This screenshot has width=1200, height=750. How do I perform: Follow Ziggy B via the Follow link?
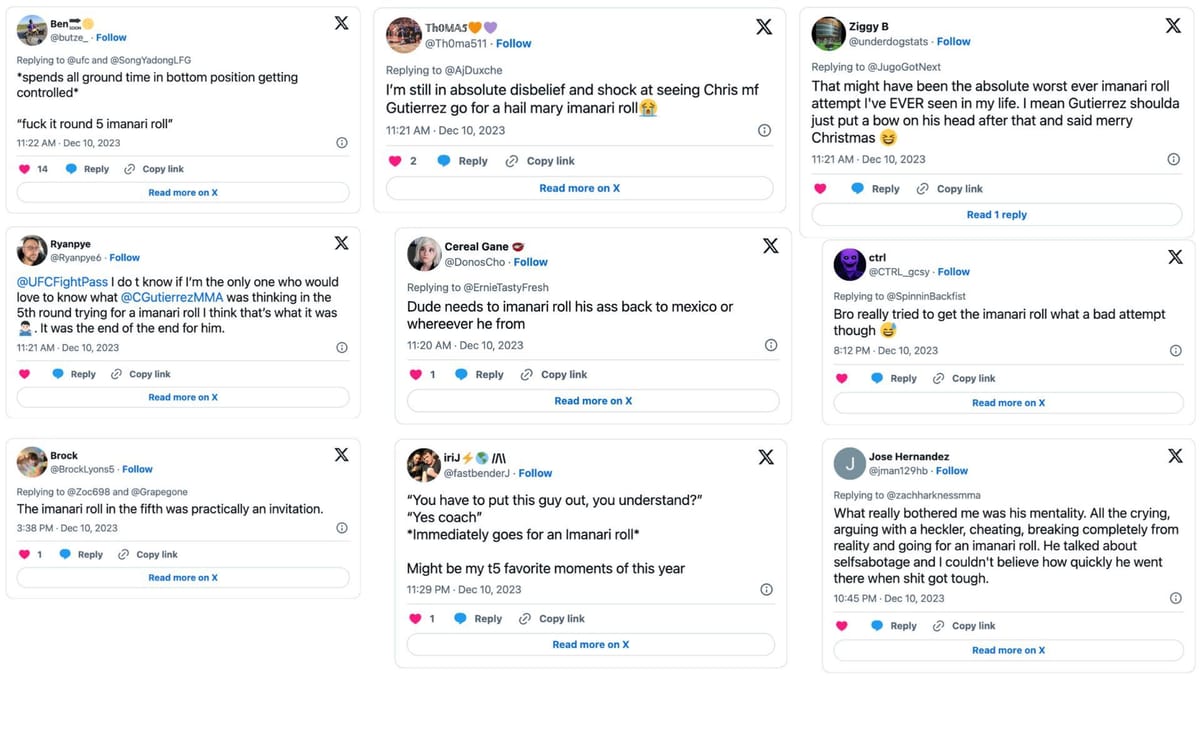(x=953, y=42)
